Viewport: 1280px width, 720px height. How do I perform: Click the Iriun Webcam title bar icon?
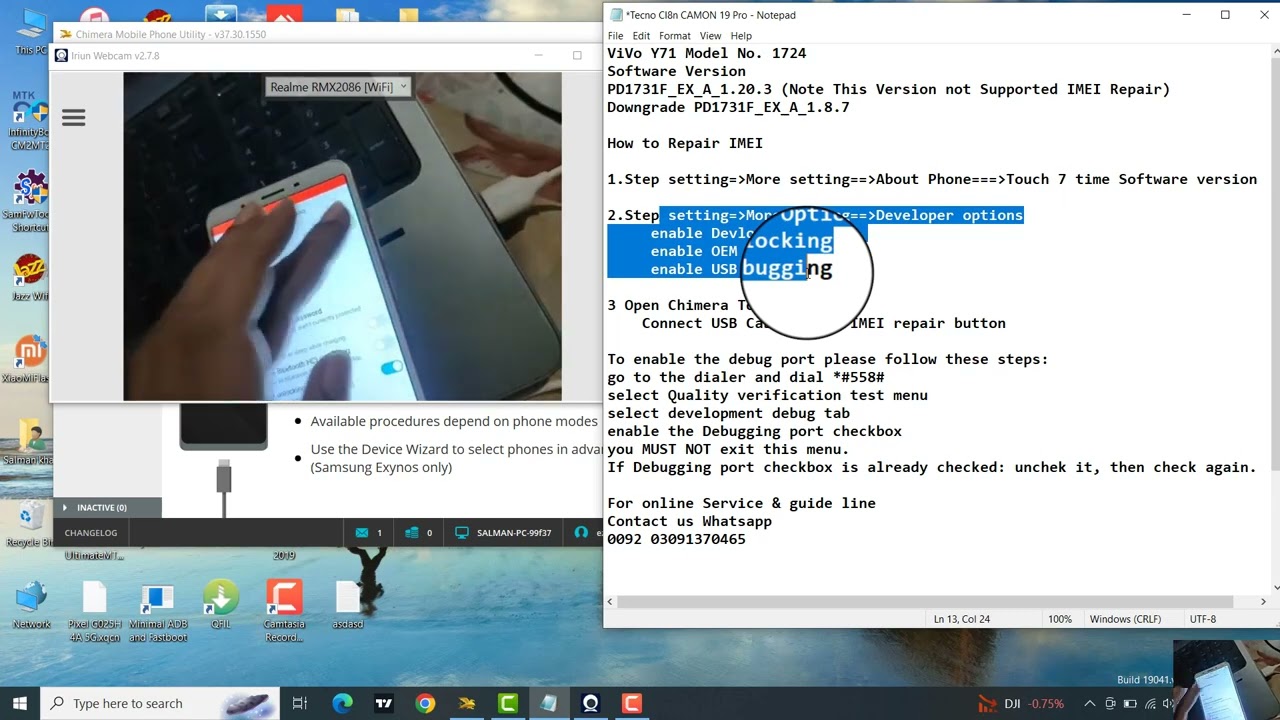click(62, 56)
